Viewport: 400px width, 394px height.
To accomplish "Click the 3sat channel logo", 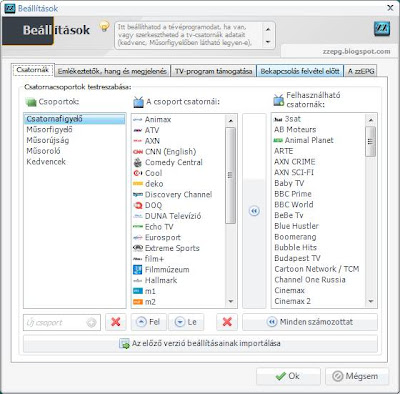I will 278,119.
